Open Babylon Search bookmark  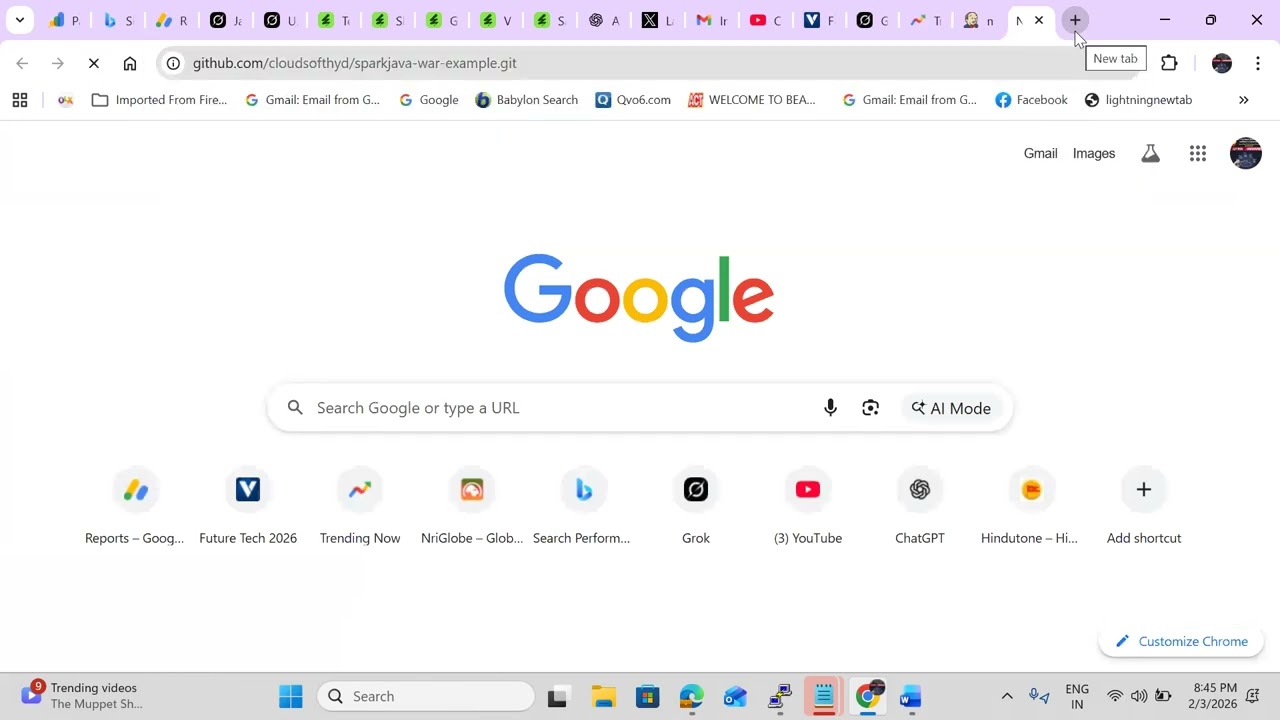click(527, 100)
